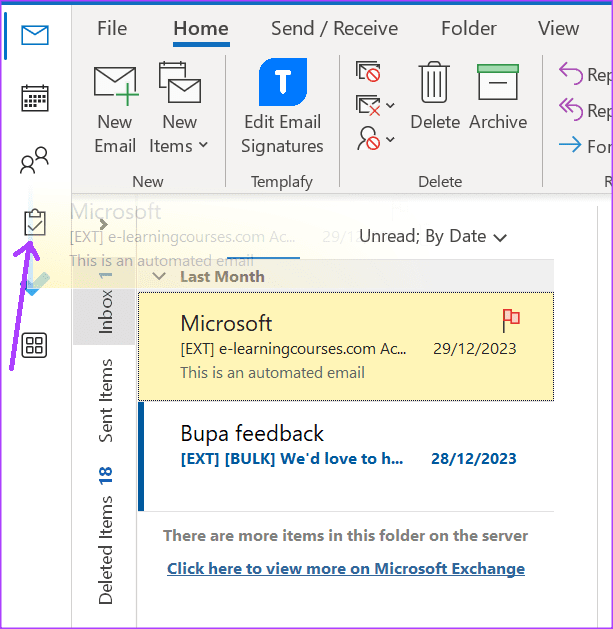Switch to the Send / Receive tab
Screen dimensions: 613x629
coord(335,28)
